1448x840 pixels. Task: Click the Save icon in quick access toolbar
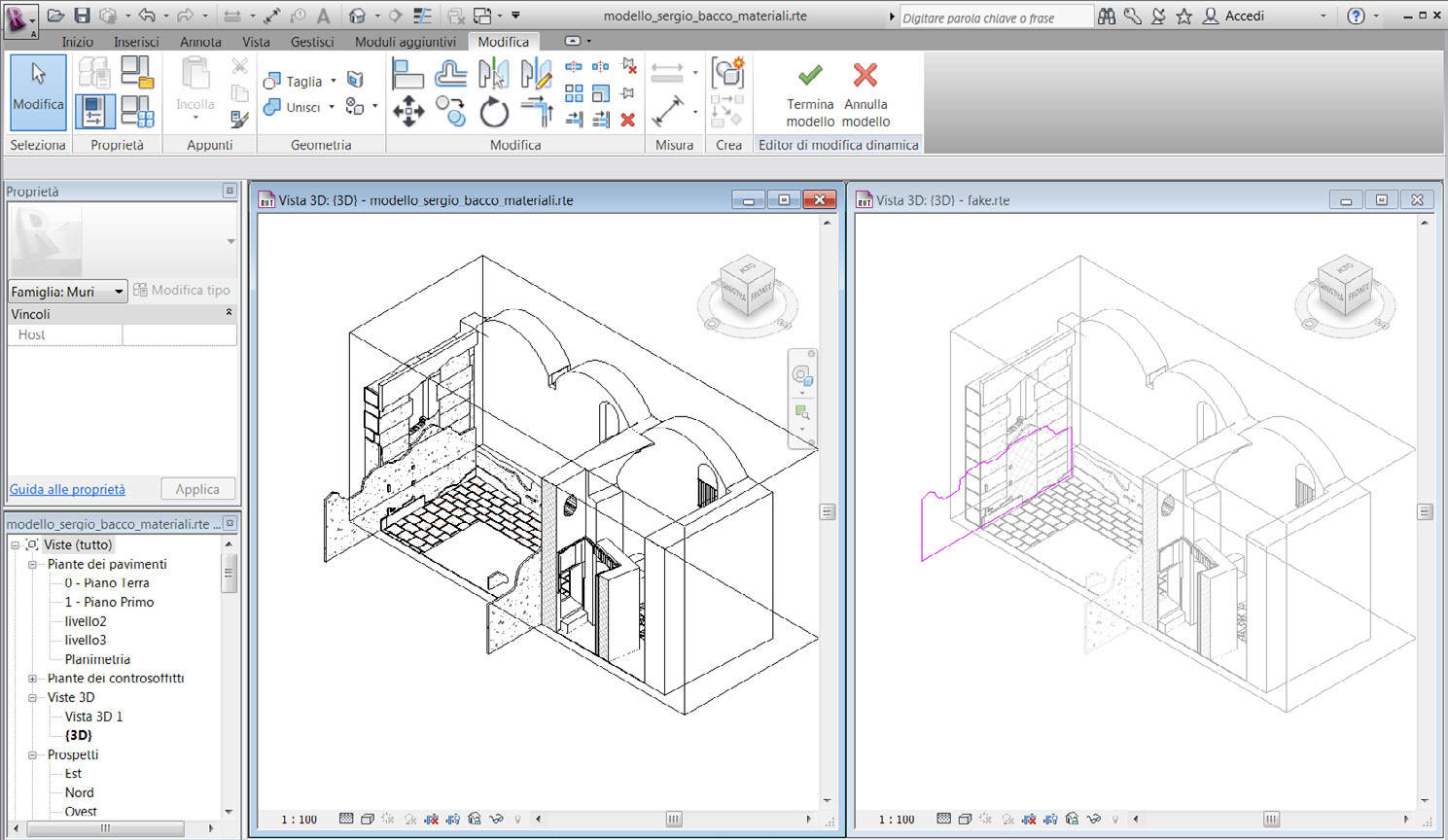tap(82, 16)
